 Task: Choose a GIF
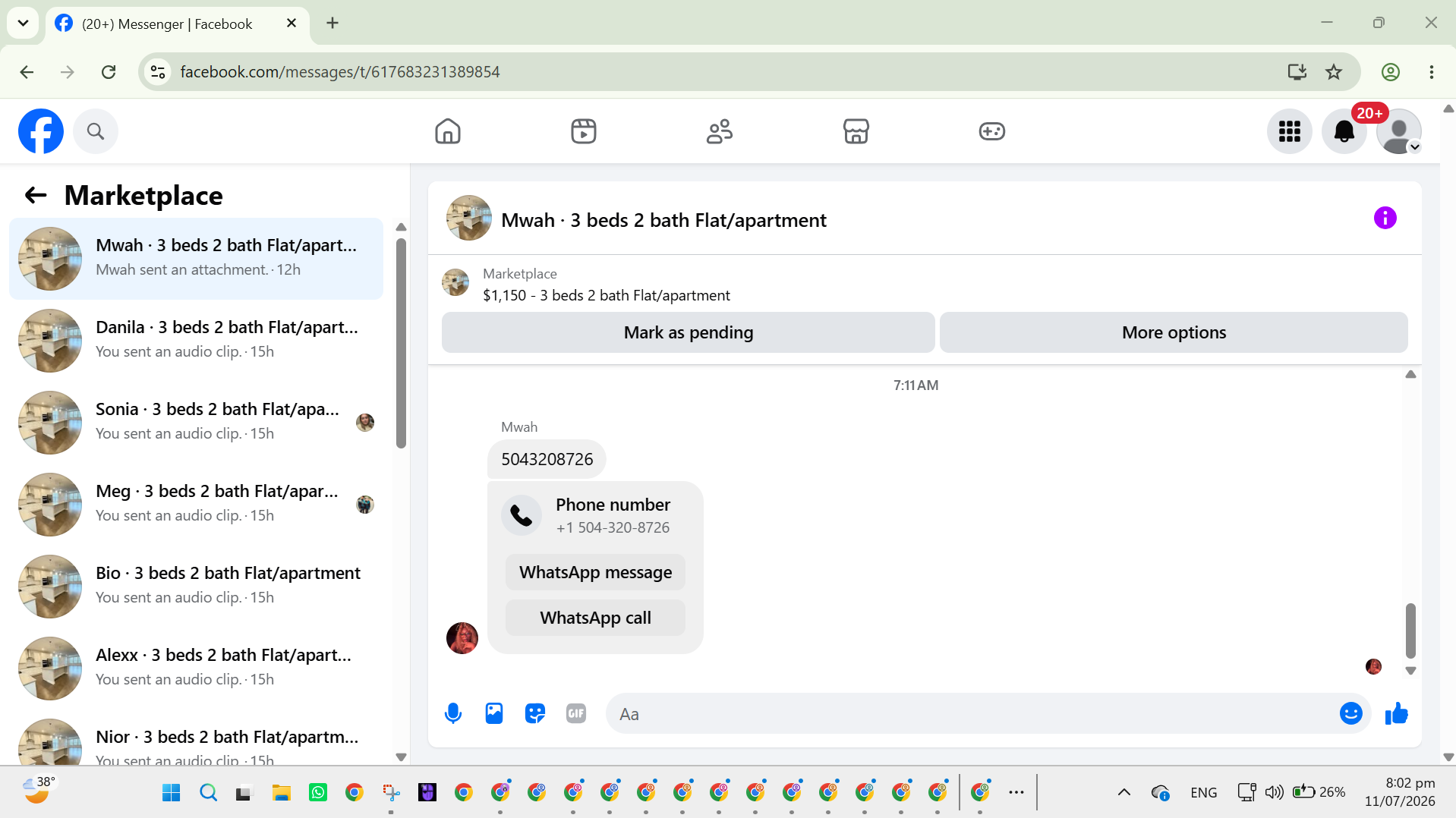pos(576,714)
